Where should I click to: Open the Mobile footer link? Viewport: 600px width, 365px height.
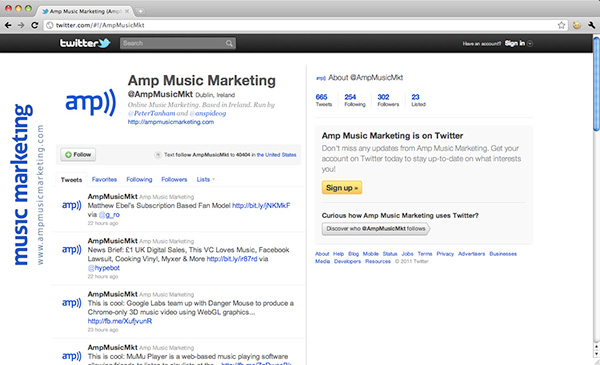click(x=370, y=254)
